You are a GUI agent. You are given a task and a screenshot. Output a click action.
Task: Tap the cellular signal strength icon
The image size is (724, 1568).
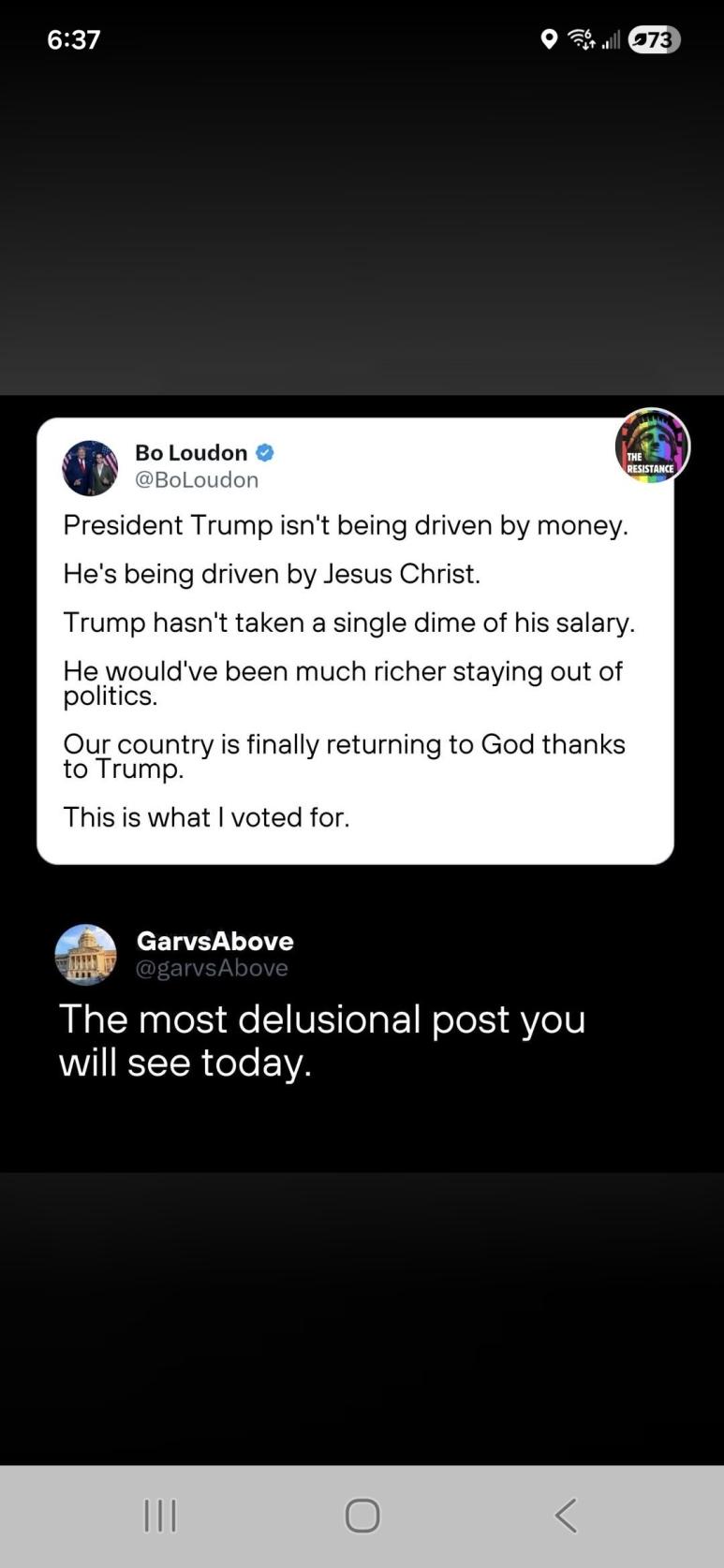click(x=611, y=40)
